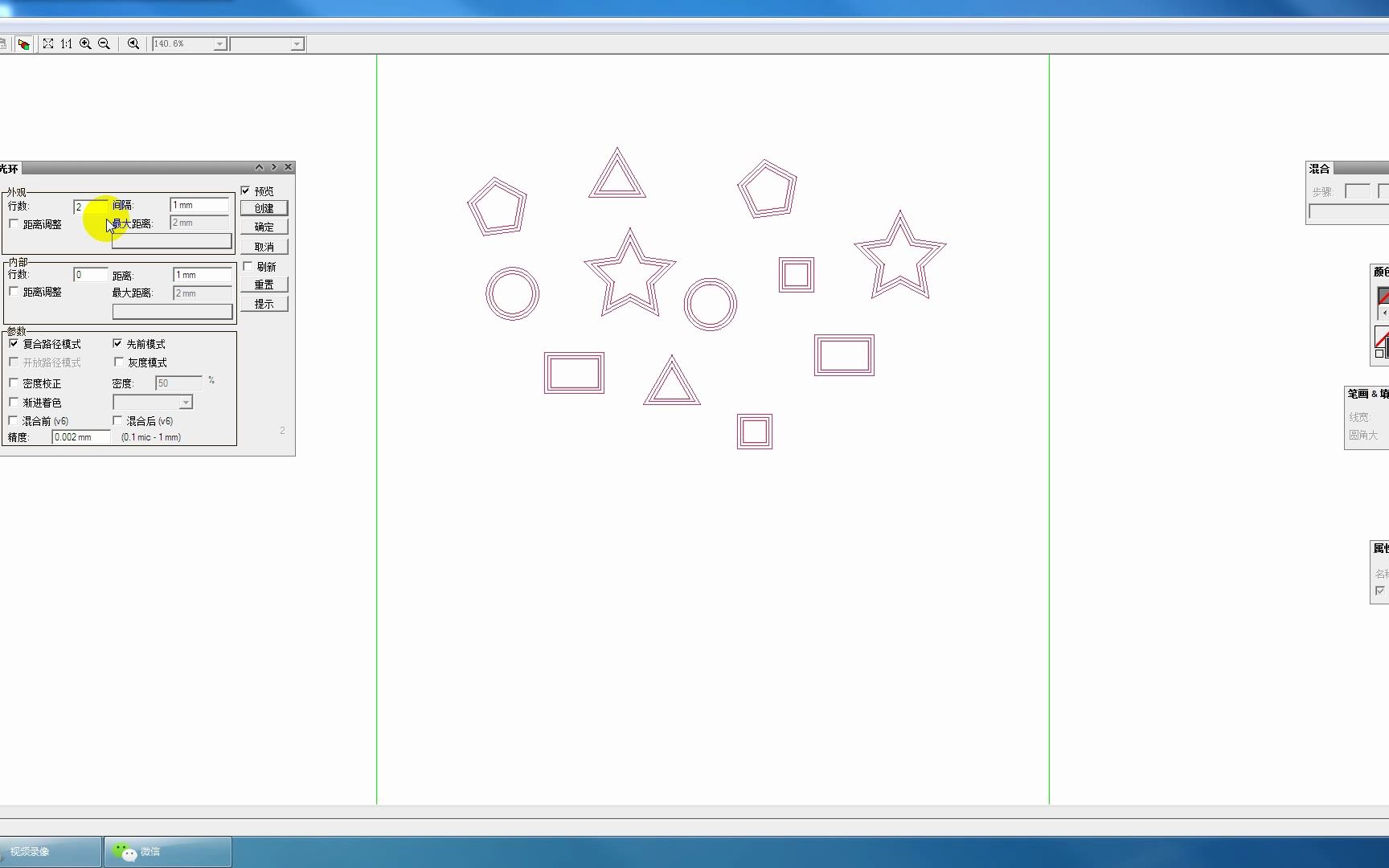The width and height of the screenshot is (1389, 868).
Task: Click the 混合 panel title
Action: pos(1319,169)
